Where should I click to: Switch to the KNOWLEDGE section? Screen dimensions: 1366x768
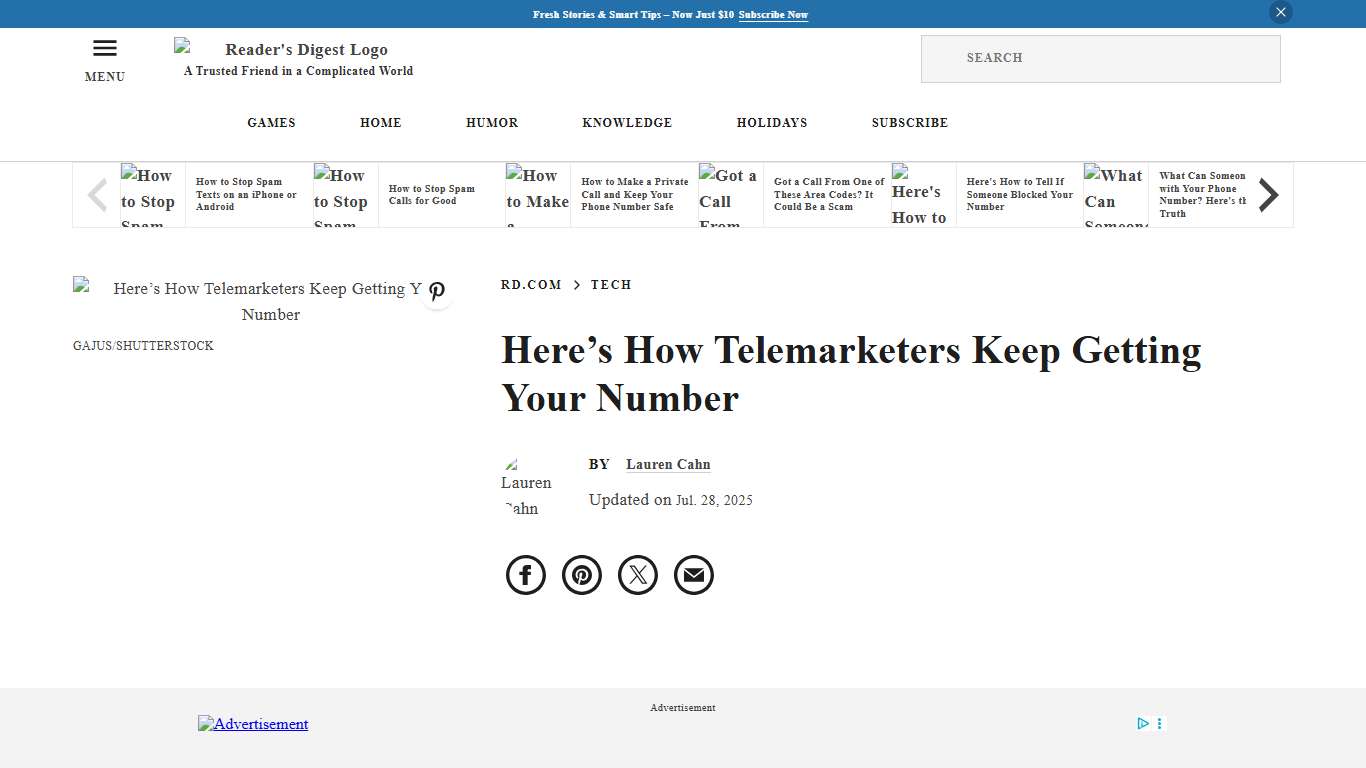pyautogui.click(x=627, y=123)
